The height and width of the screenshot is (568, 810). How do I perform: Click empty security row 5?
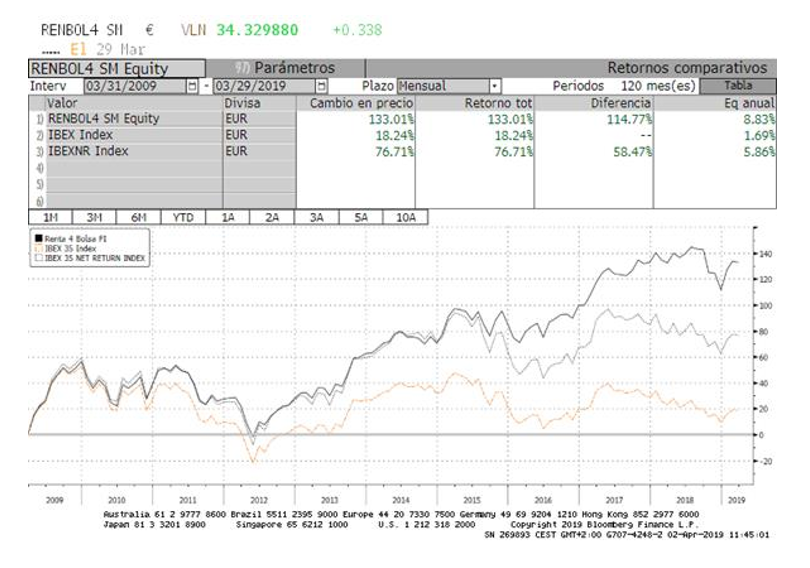pos(134,184)
